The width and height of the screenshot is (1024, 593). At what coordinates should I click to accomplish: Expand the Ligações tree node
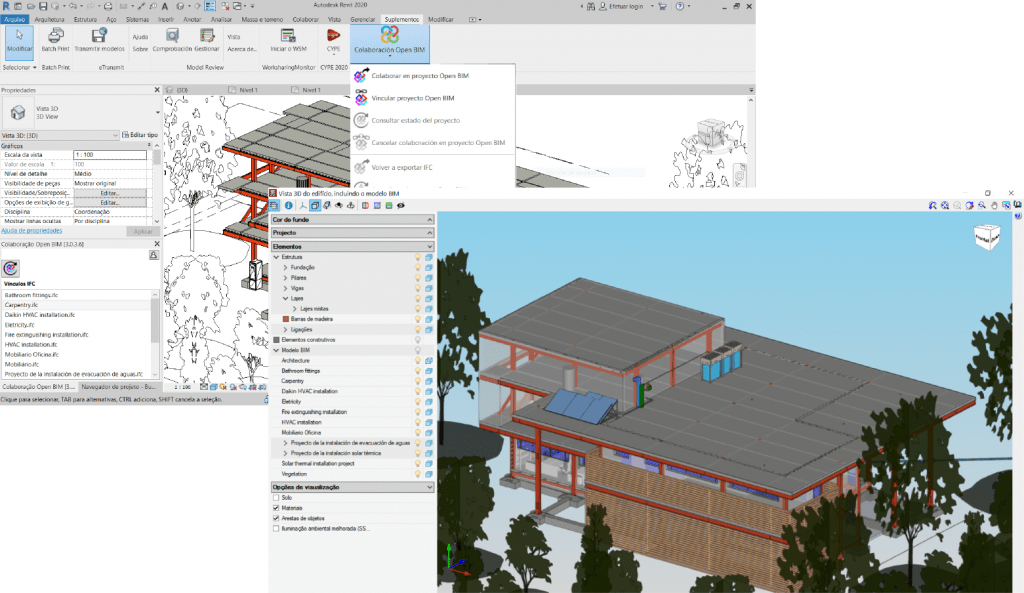point(285,330)
